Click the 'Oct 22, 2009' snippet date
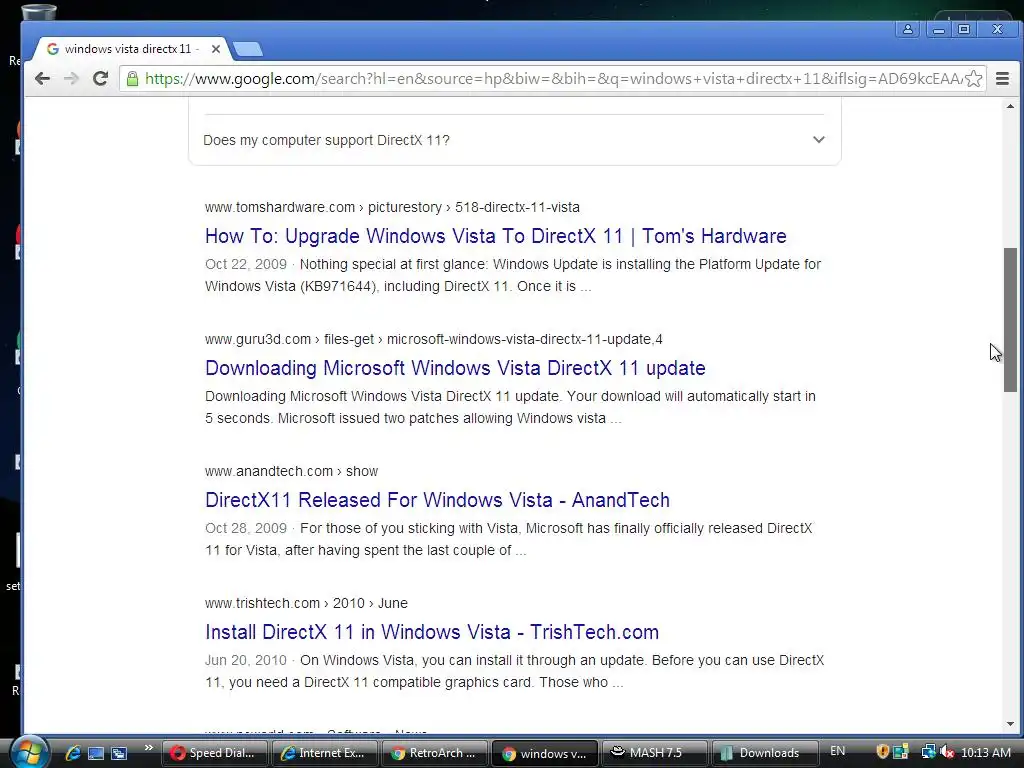 (x=246, y=264)
